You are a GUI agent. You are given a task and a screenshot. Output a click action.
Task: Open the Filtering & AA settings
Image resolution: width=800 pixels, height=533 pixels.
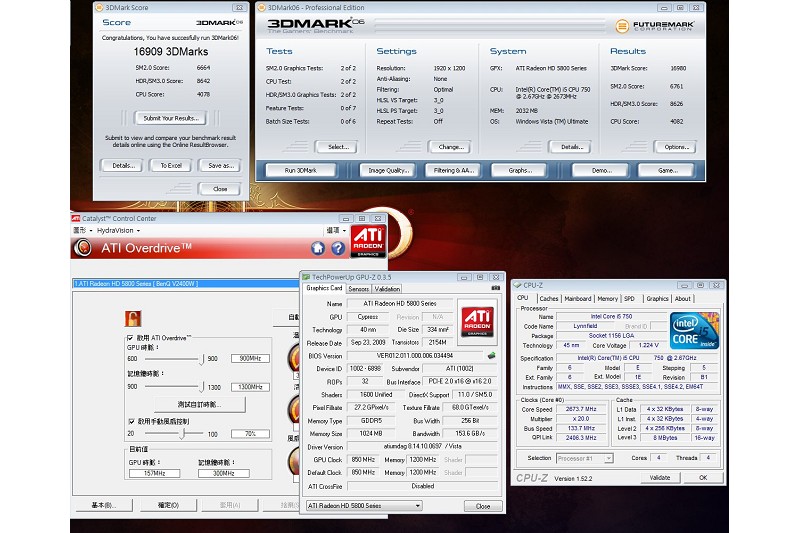click(454, 170)
